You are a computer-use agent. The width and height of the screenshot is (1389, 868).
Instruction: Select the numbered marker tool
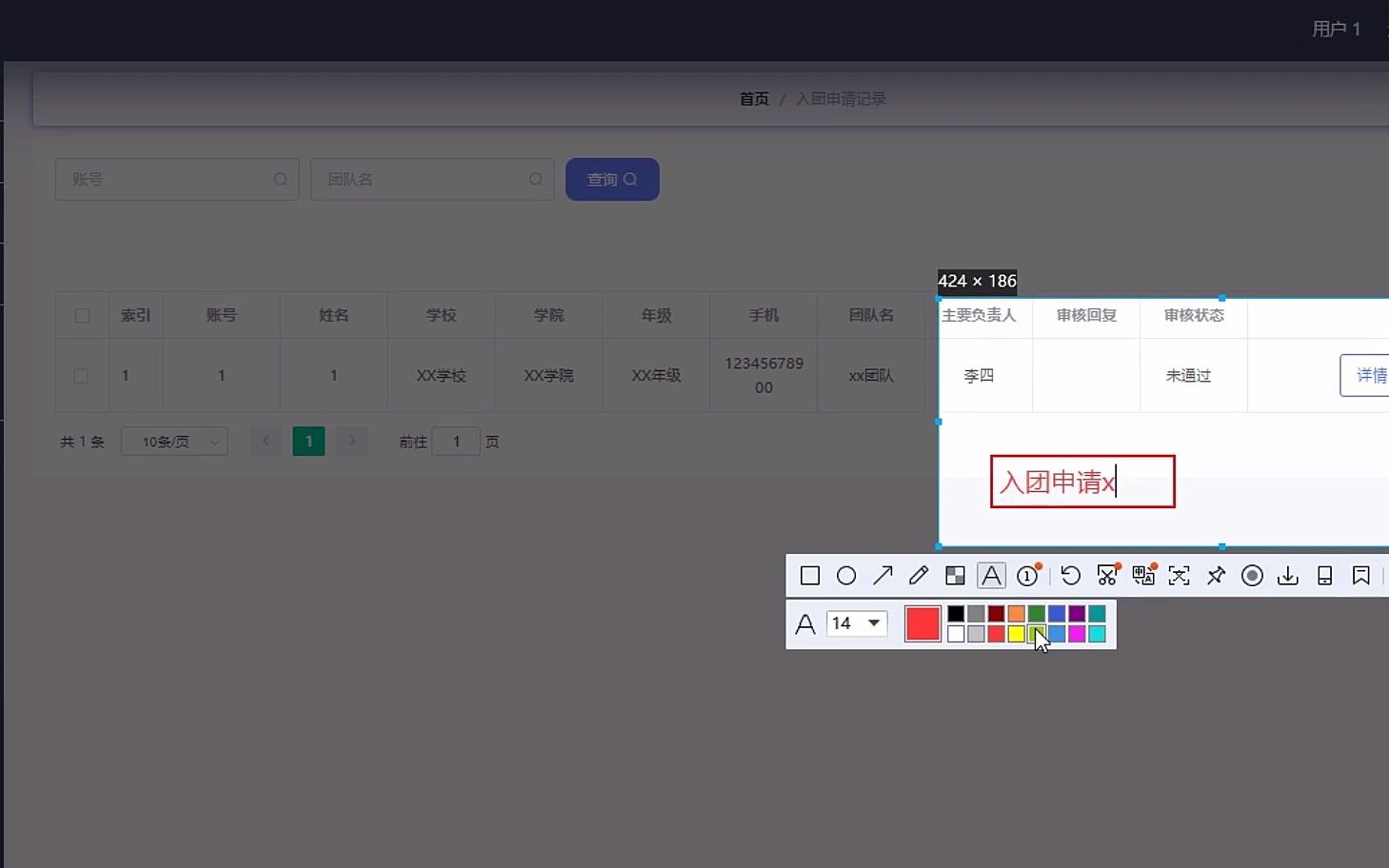pyautogui.click(x=1027, y=576)
